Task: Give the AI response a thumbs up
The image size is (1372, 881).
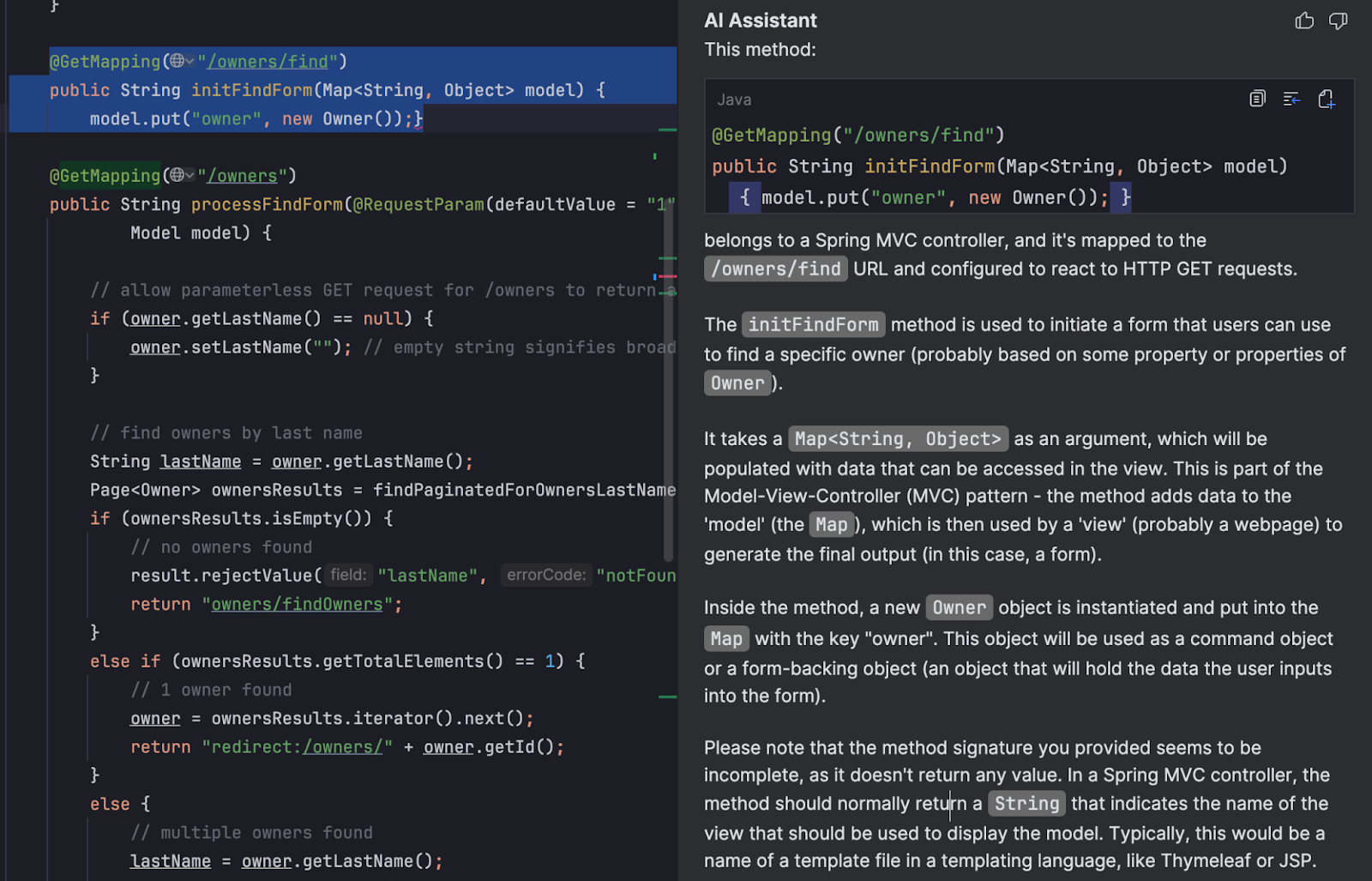Action: pyautogui.click(x=1304, y=21)
